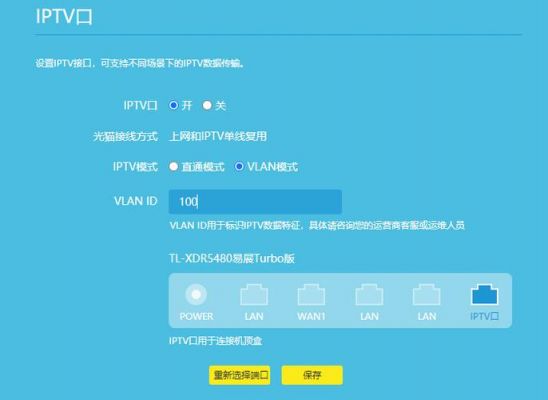548x400 pixels.
Task: Choose VLAN模式 IPTV mode
Action: click(239, 167)
